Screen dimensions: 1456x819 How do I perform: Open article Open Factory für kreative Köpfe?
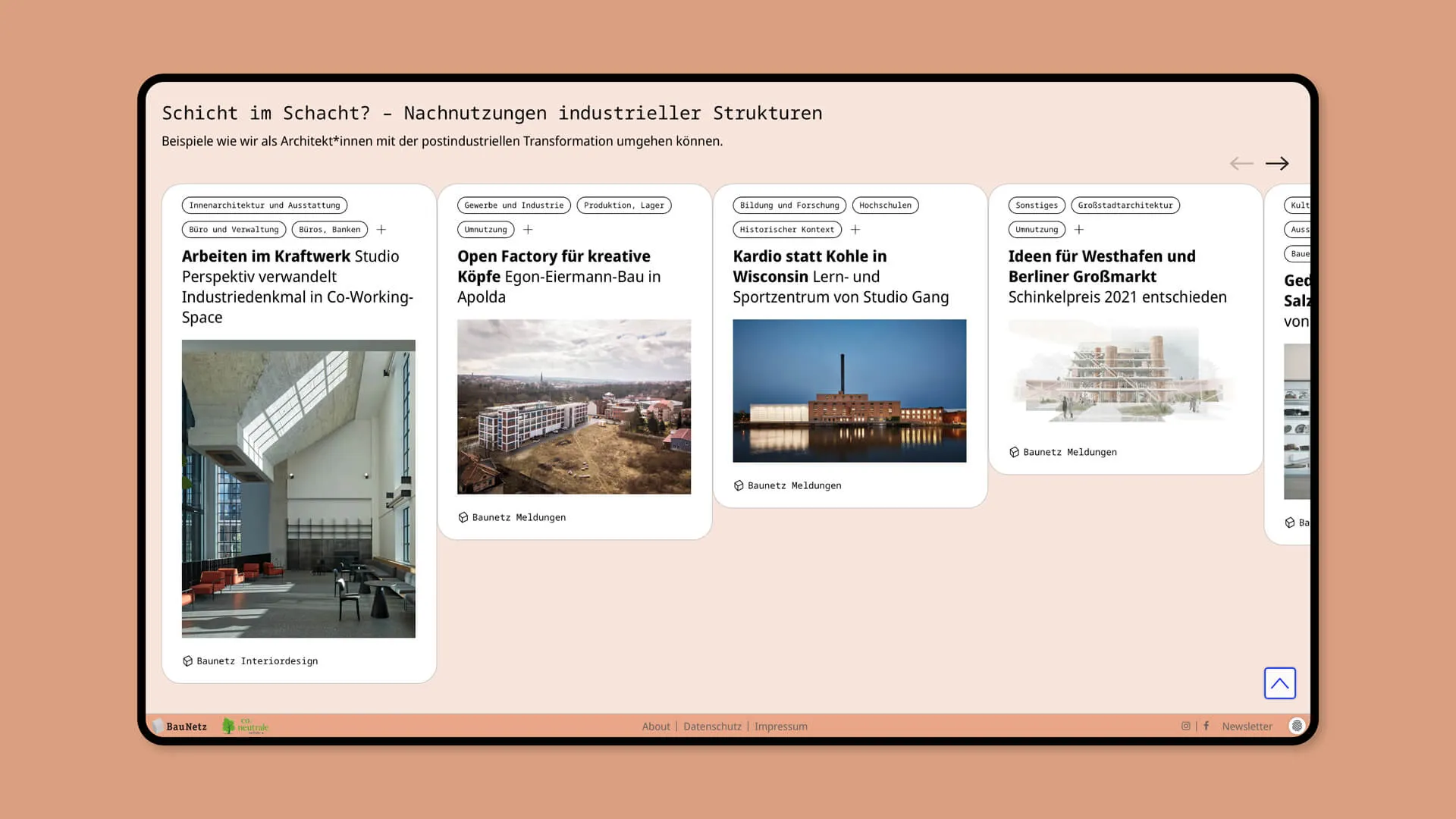pos(559,277)
